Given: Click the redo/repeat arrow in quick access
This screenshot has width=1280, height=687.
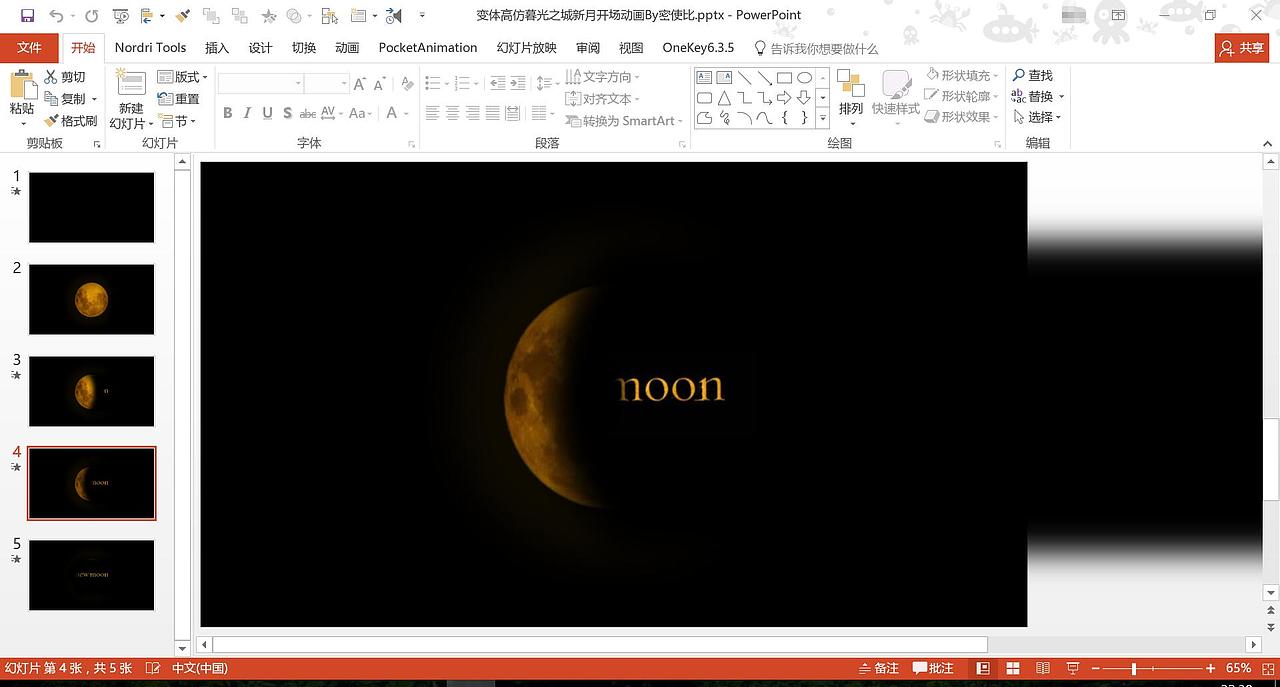Looking at the screenshot, I should [91, 15].
